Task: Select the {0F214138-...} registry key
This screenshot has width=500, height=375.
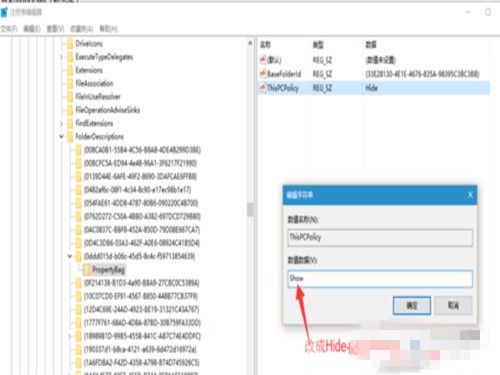Action: (142, 283)
